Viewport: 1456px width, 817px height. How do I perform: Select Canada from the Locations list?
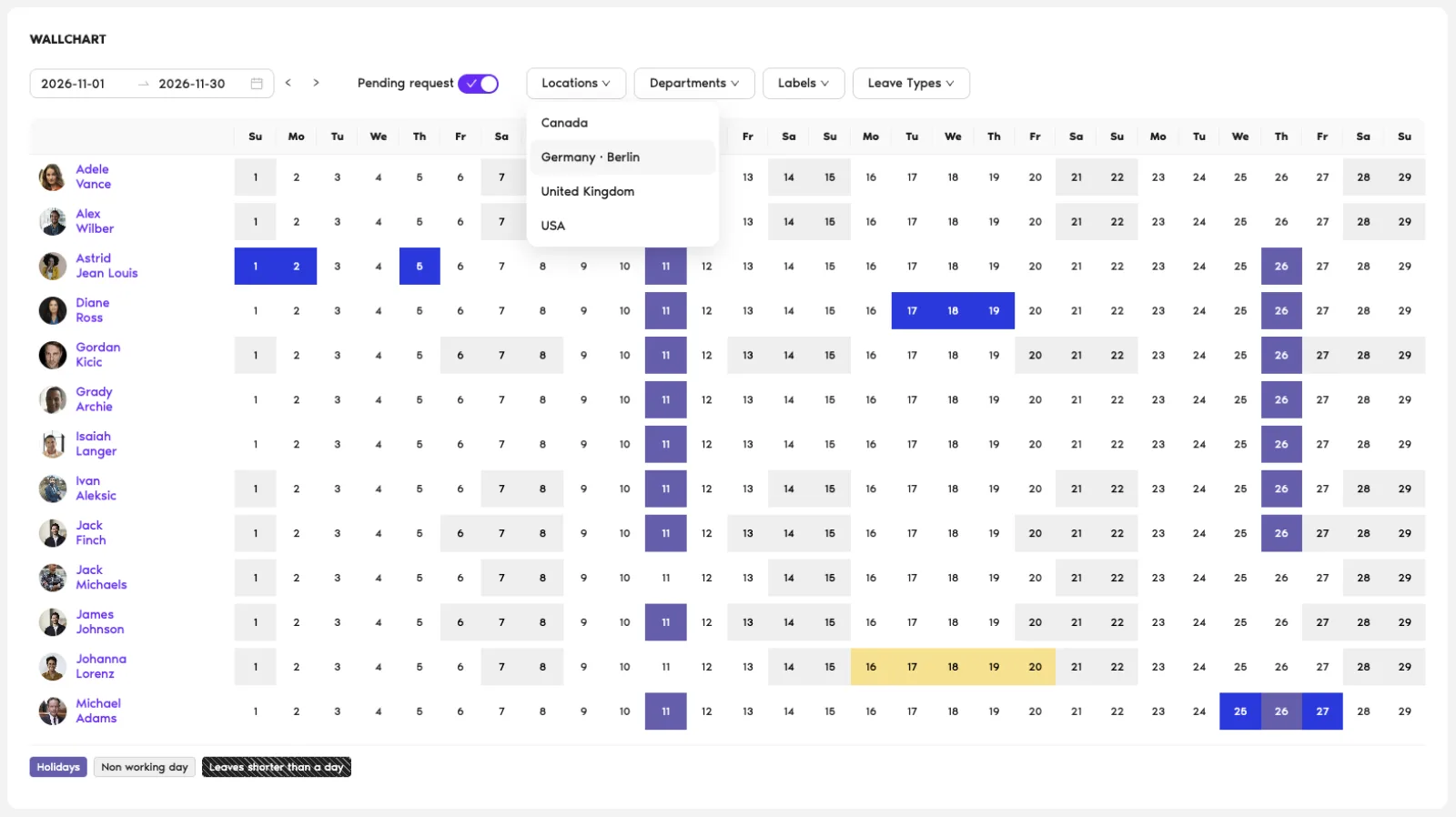(x=622, y=123)
